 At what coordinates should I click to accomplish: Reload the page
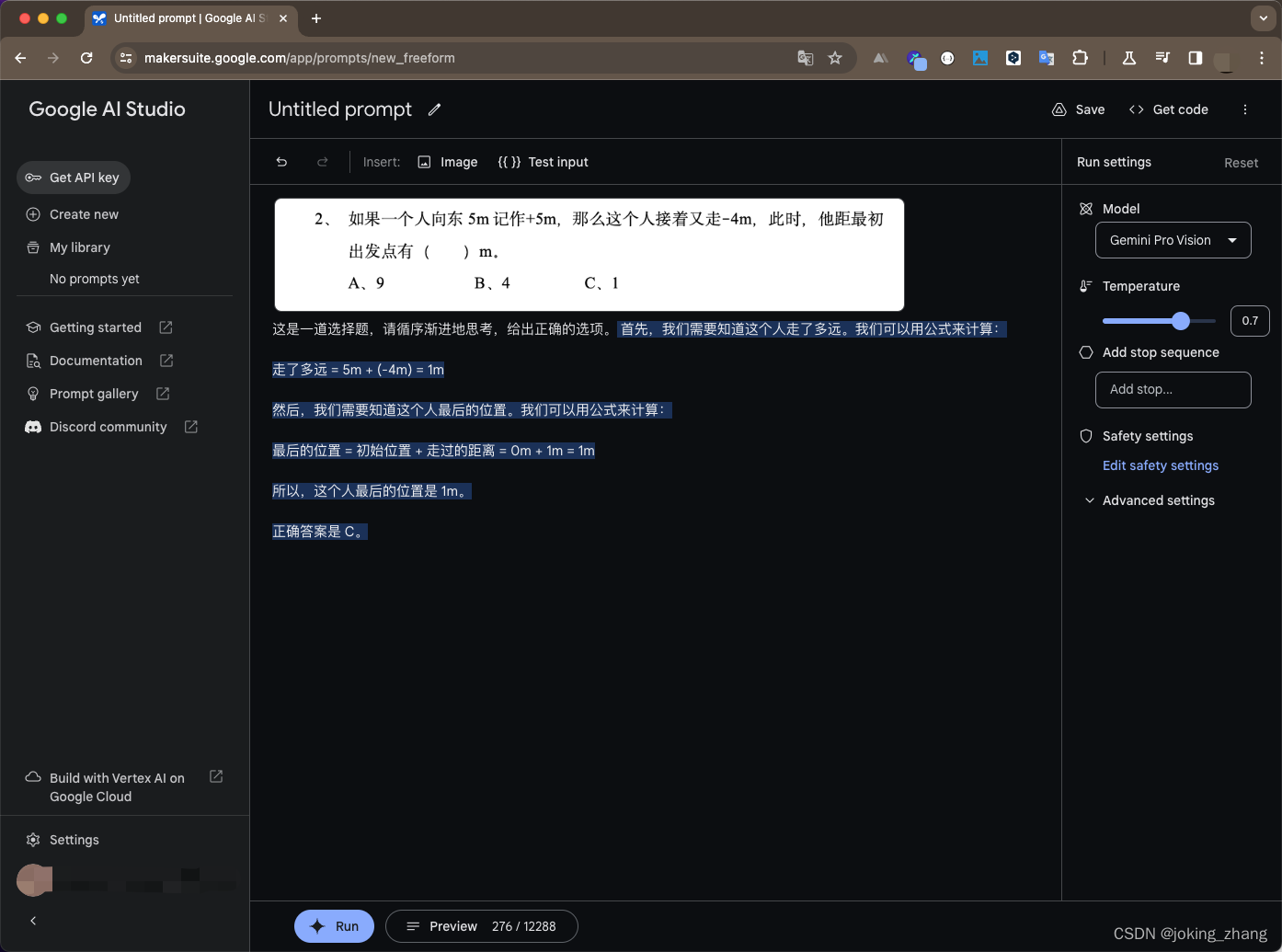click(86, 58)
